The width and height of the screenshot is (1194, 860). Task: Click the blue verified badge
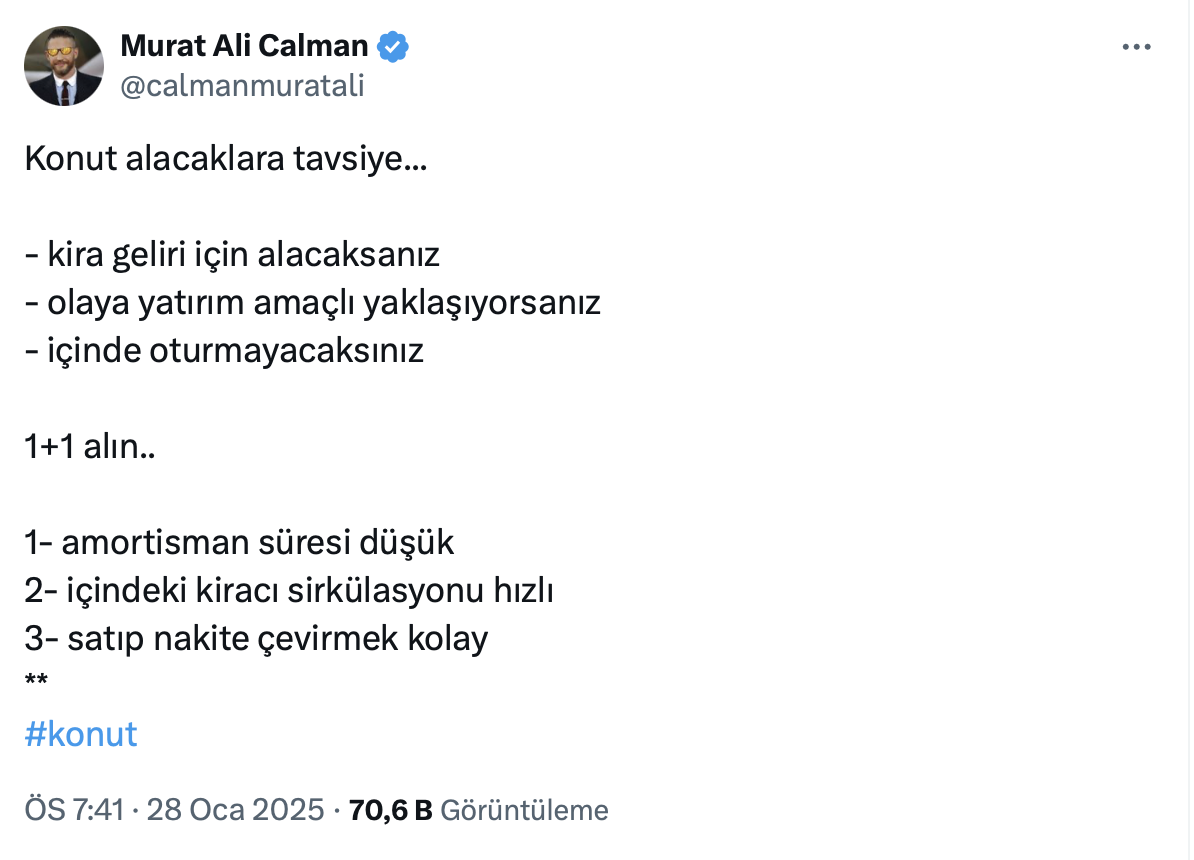click(x=392, y=46)
